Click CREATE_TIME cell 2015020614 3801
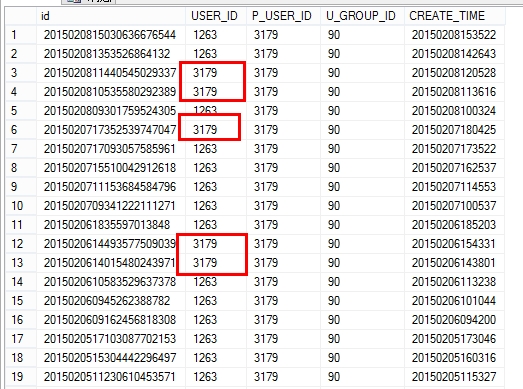The width and height of the screenshot is (523, 389). coord(454,263)
